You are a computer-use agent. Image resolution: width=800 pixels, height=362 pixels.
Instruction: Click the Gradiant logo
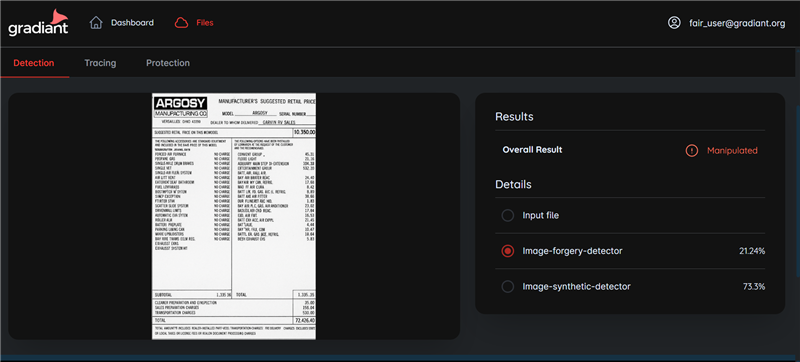pyautogui.click(x=38, y=23)
